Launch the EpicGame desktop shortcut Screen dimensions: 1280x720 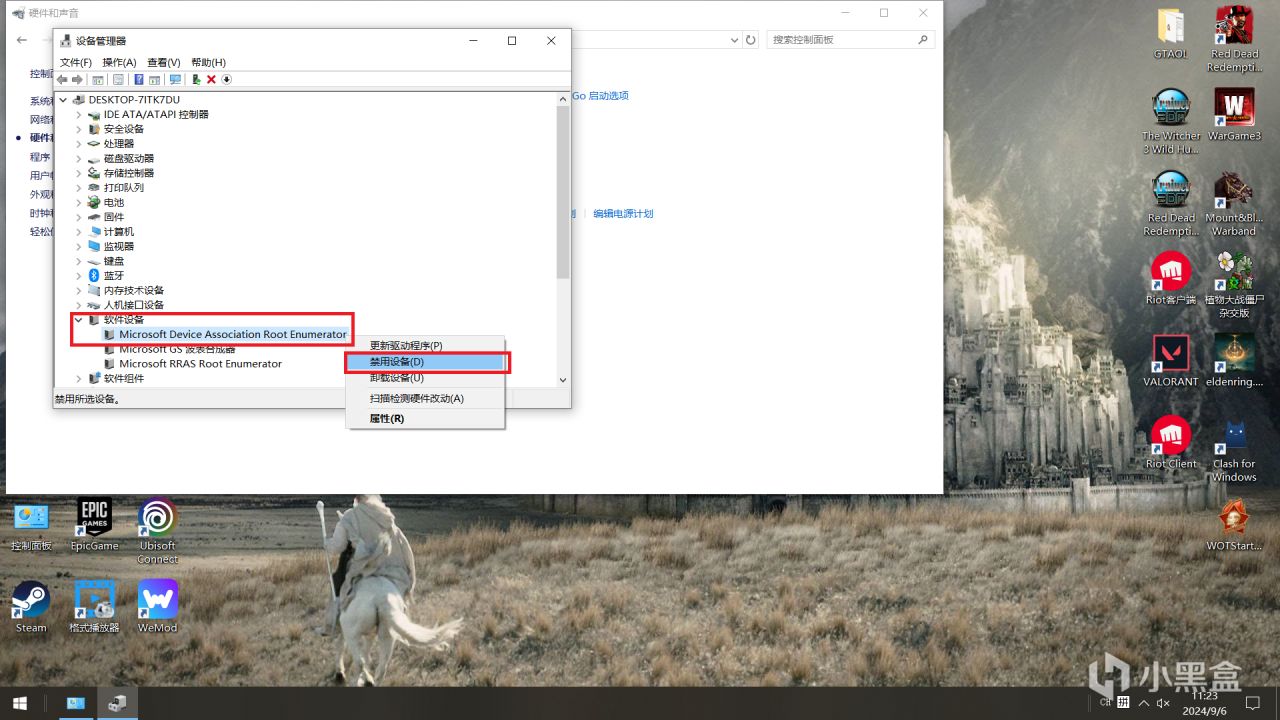coord(94,525)
